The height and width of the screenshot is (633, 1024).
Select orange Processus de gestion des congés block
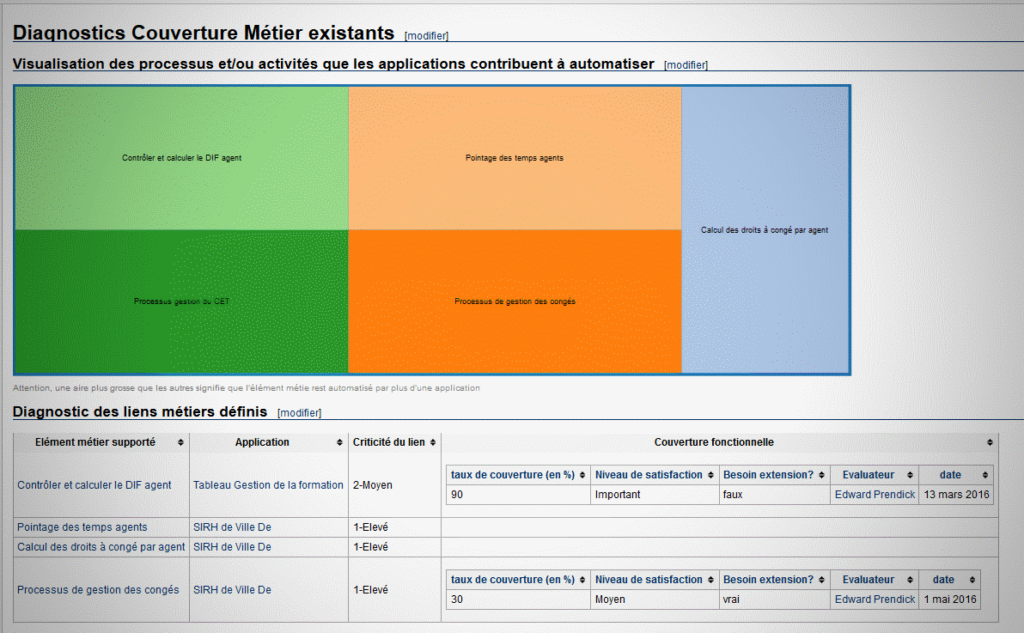click(515, 301)
